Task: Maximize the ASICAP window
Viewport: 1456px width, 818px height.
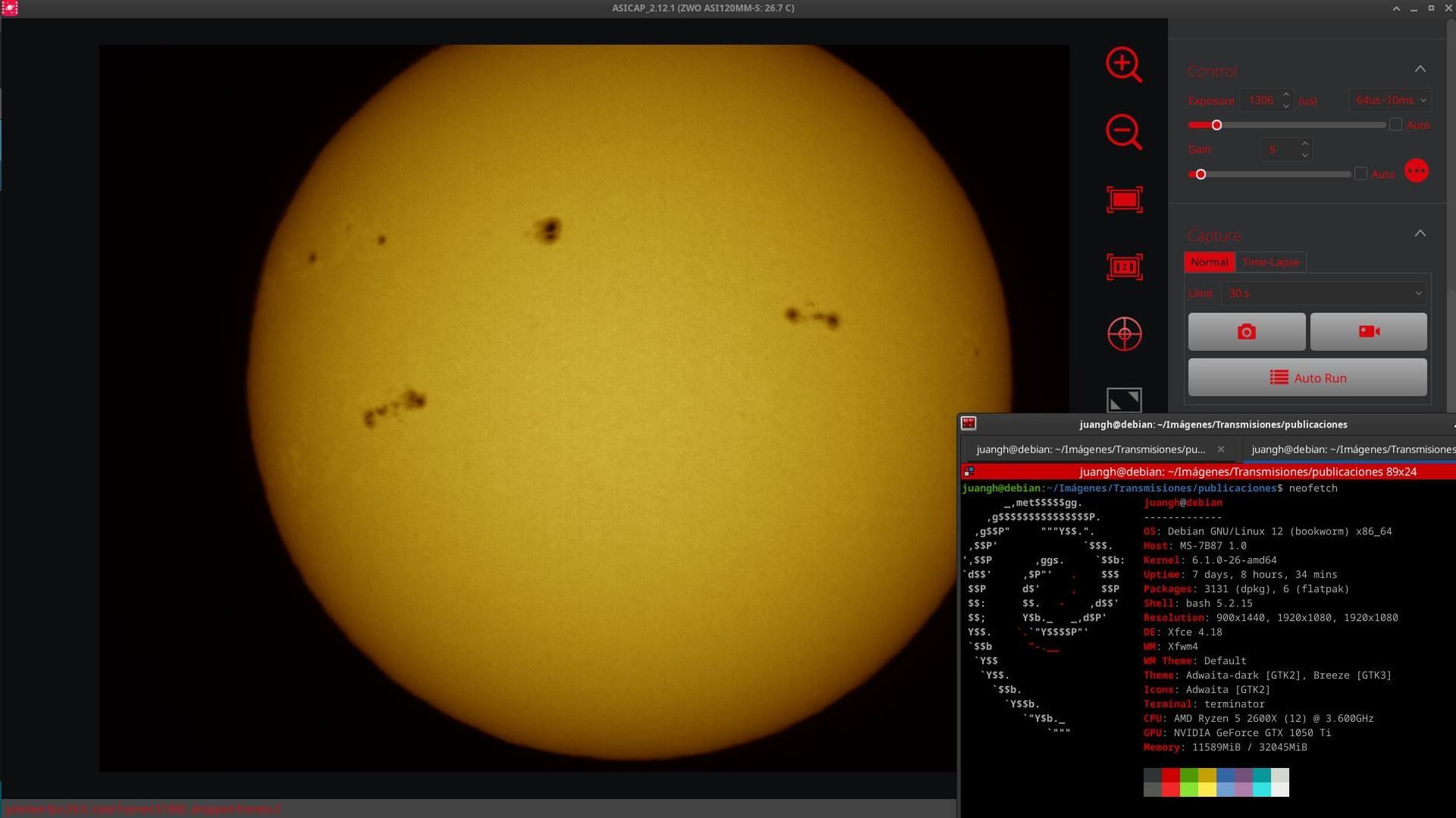Action: tap(1431, 8)
